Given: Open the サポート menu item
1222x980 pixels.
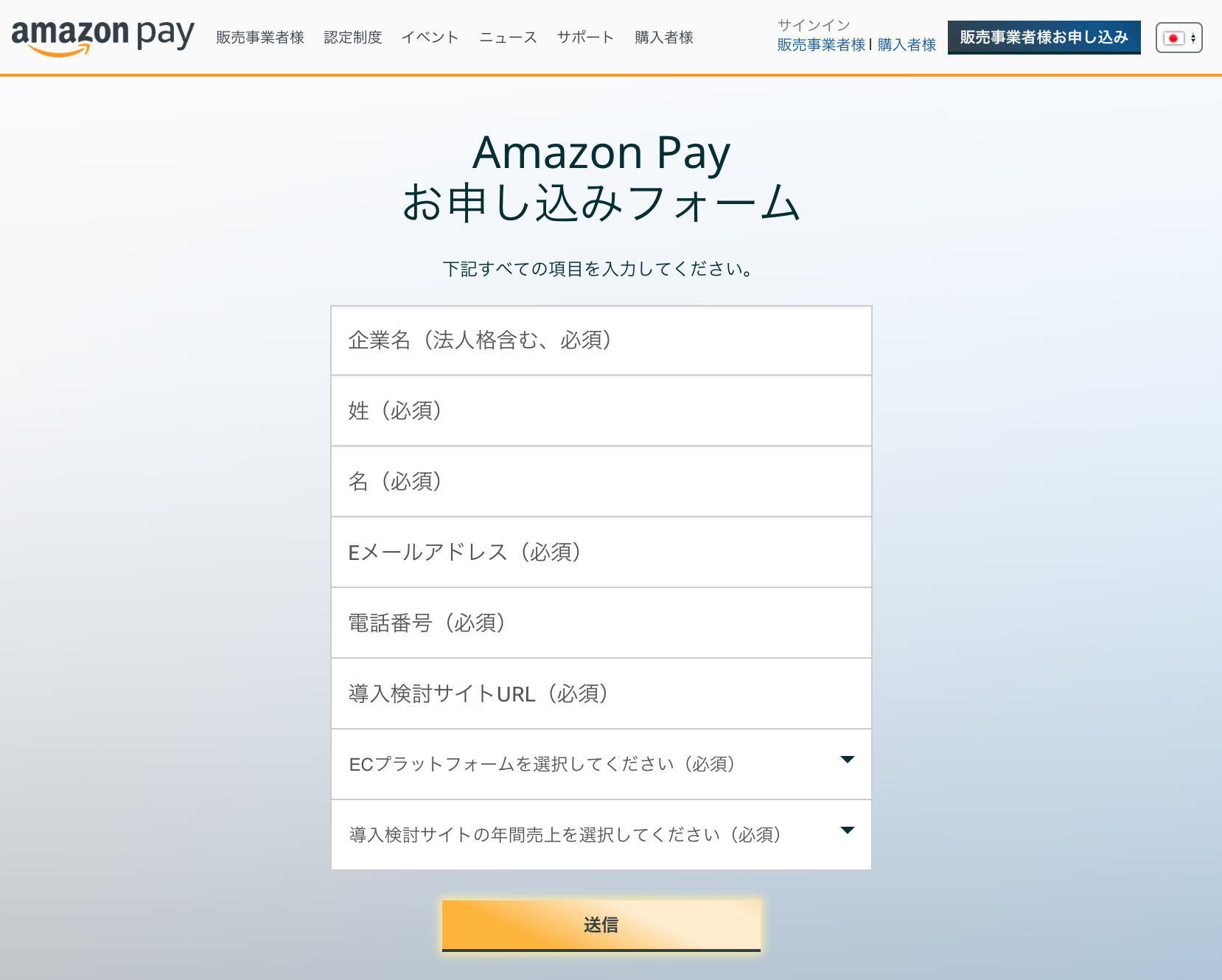Looking at the screenshot, I should tap(586, 38).
